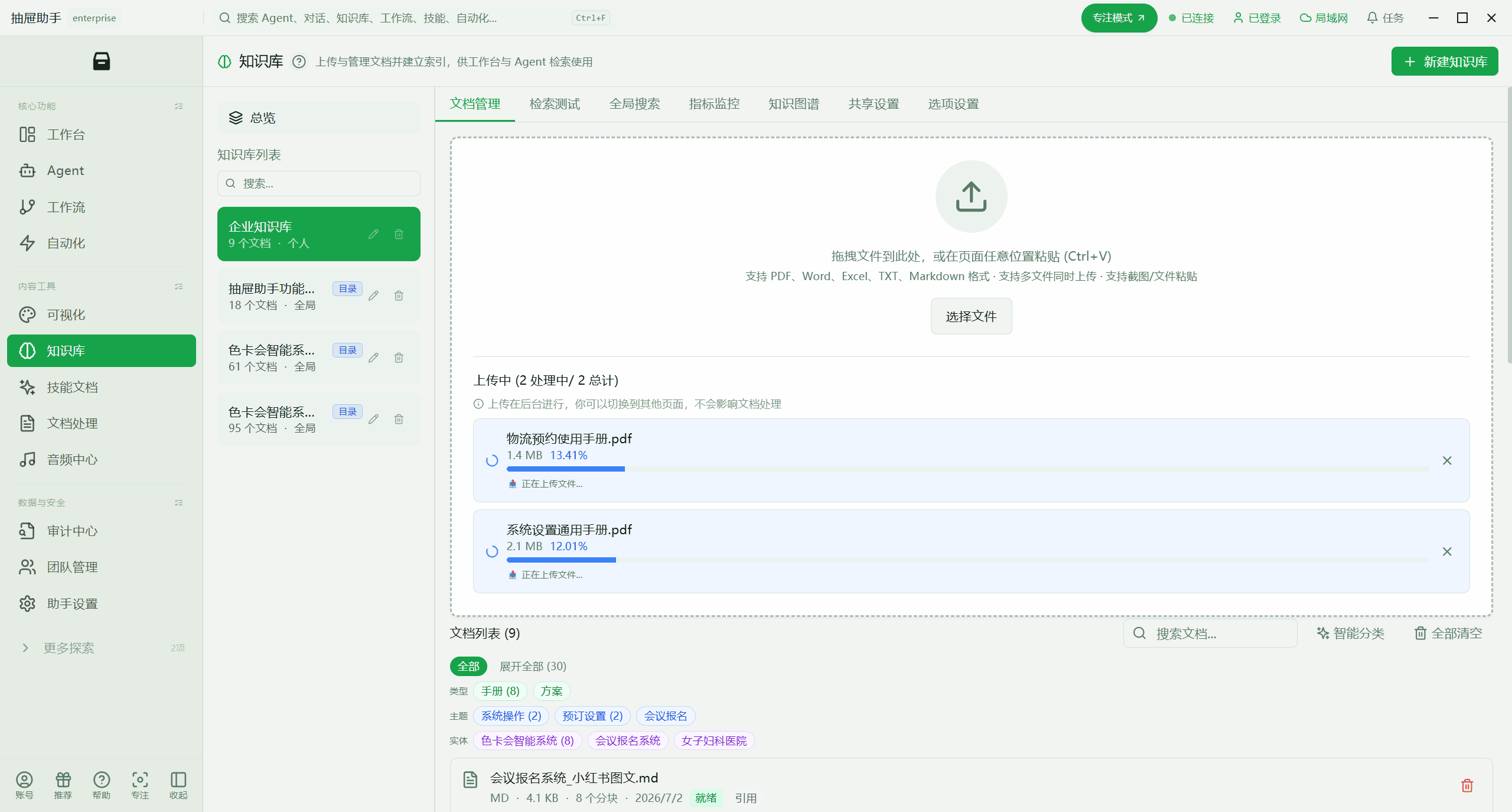This screenshot has height=812, width=1512.
Task: Toggle 色卡会智能系统 (8) entity filter
Action: 527,740
